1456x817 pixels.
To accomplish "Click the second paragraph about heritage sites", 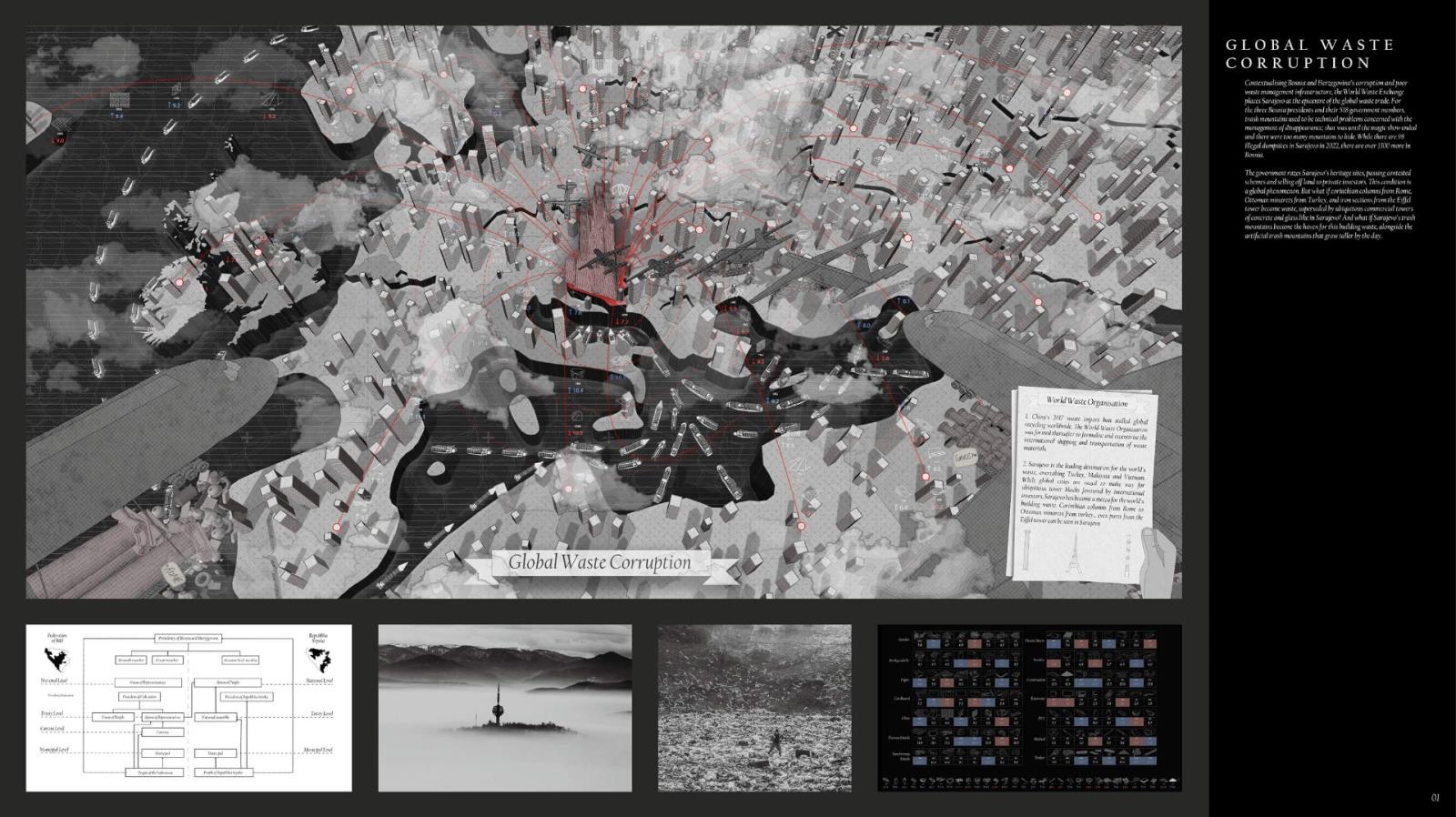I will [x=1330, y=204].
